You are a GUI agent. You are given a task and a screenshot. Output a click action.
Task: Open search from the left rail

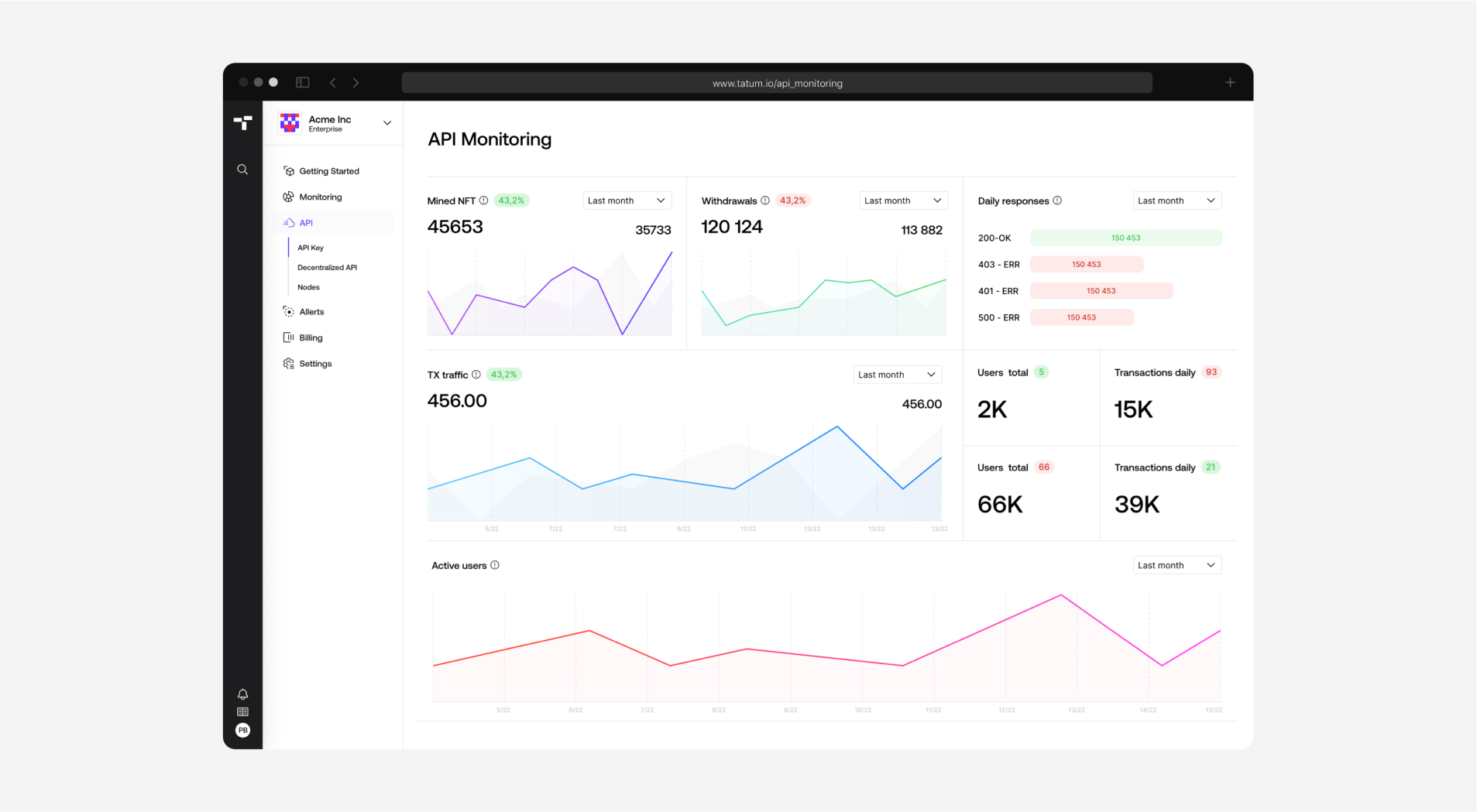coord(242,170)
